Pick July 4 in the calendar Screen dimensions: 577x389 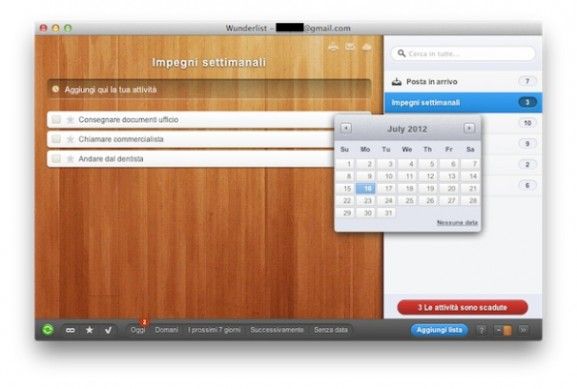(x=407, y=164)
